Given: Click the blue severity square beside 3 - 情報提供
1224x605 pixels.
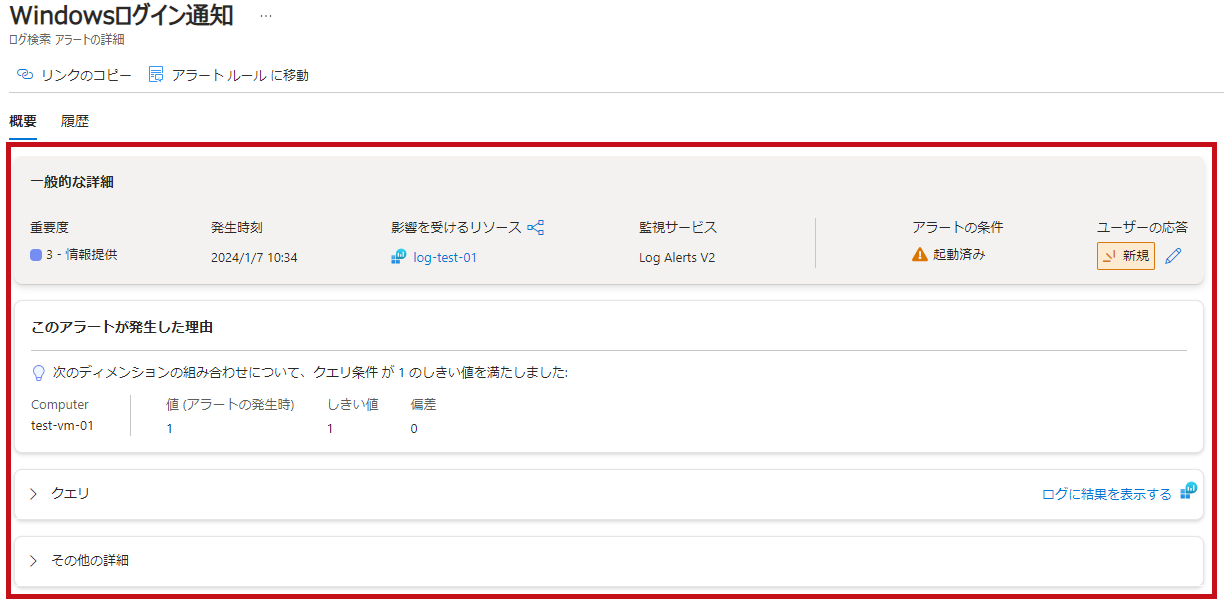Looking at the screenshot, I should 36,255.
